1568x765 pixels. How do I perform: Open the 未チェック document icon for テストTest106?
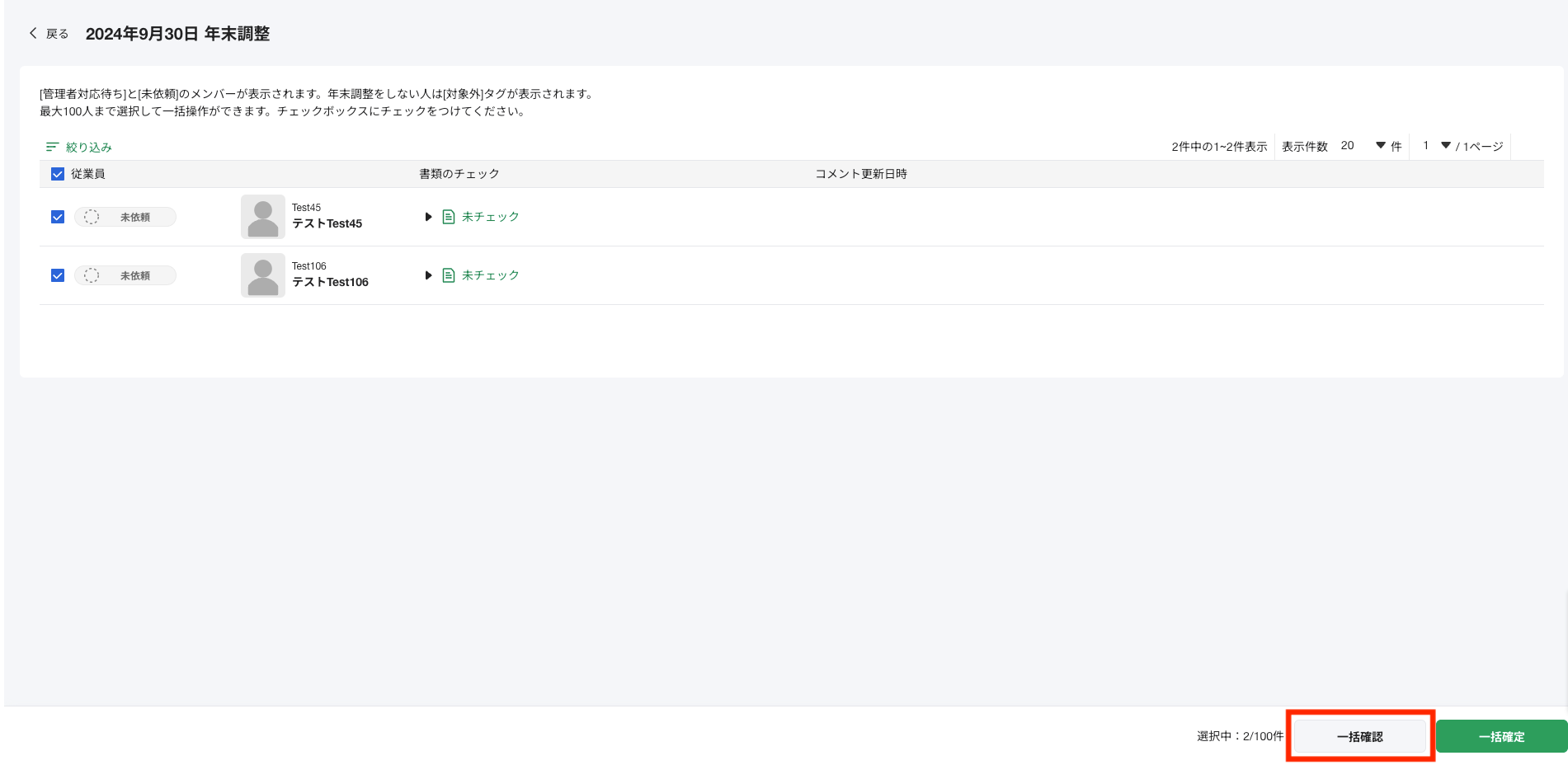[x=448, y=275]
